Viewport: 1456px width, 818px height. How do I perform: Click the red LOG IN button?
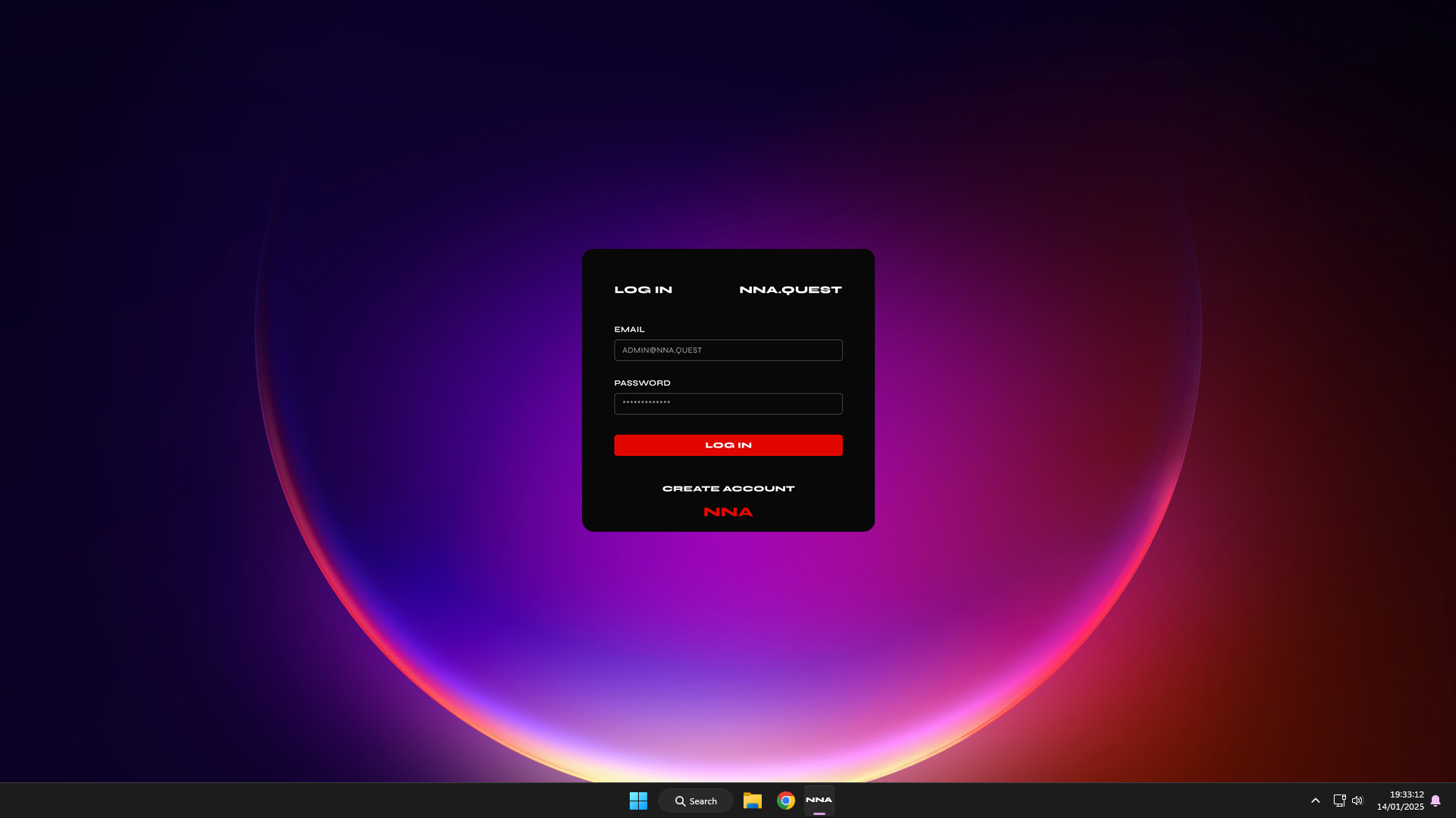[728, 445]
